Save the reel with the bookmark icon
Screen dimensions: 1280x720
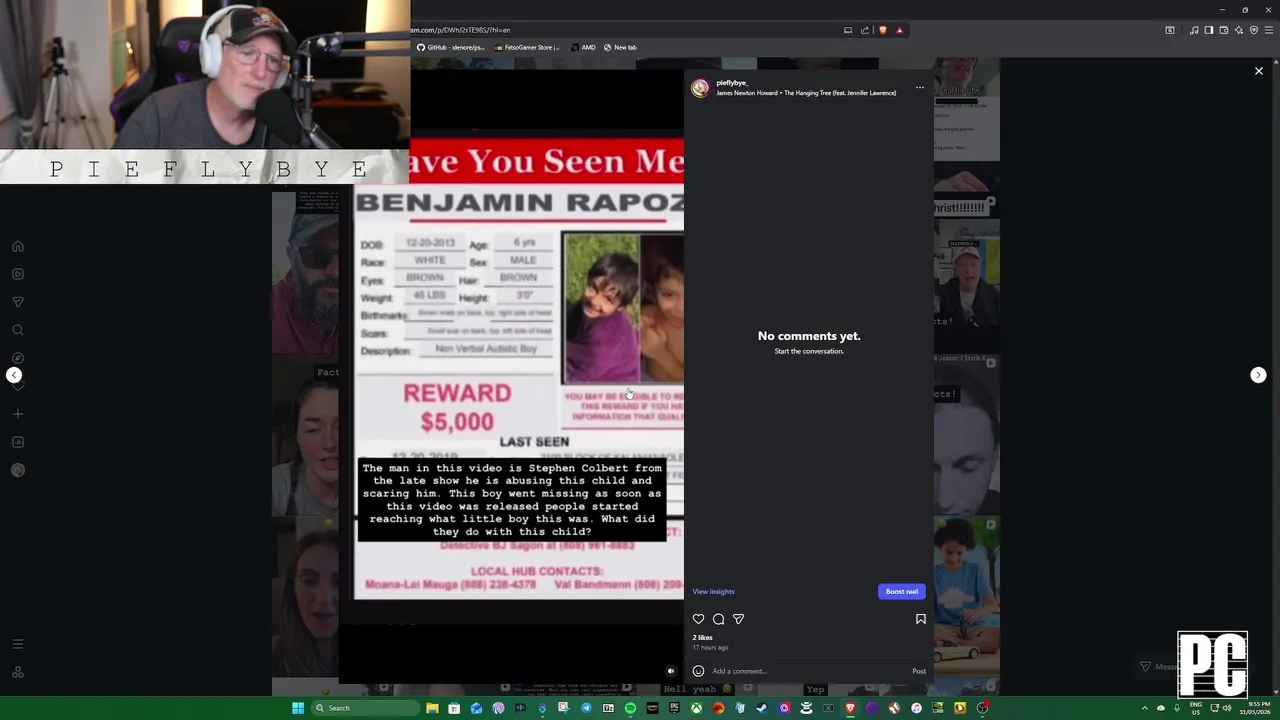[x=921, y=619]
